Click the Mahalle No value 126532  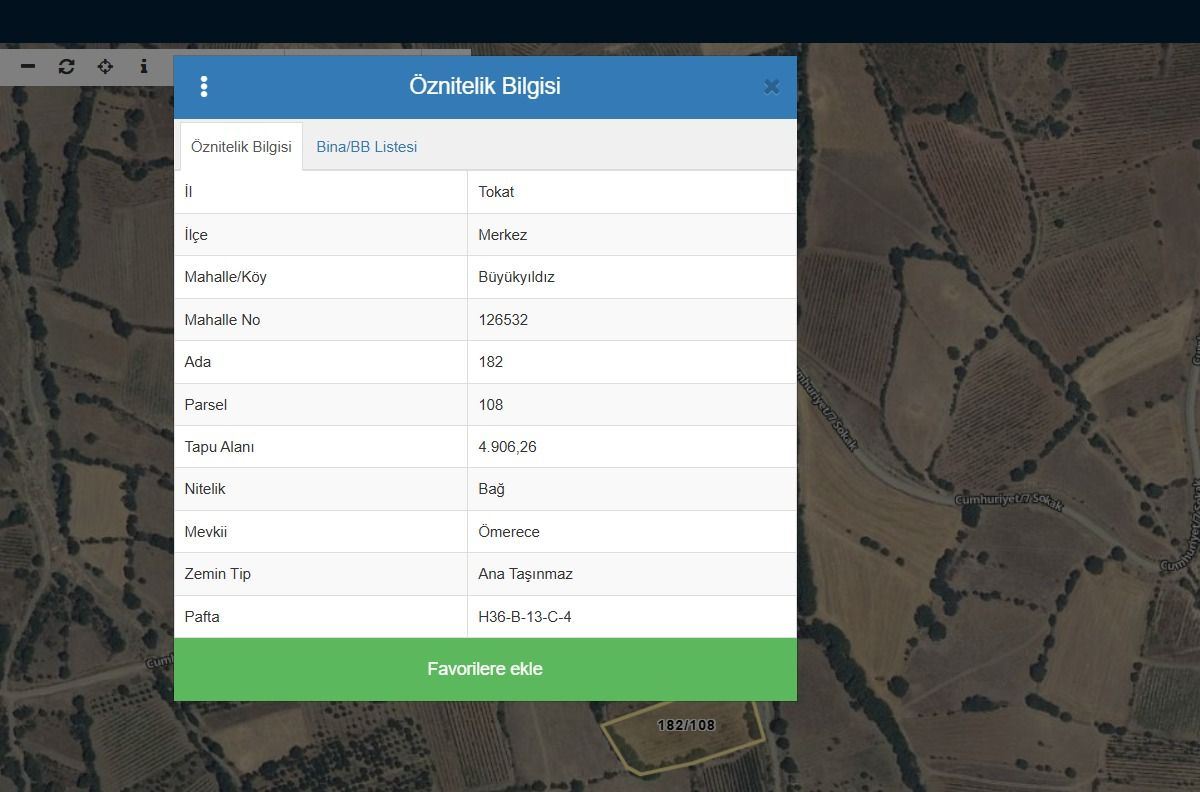click(503, 320)
